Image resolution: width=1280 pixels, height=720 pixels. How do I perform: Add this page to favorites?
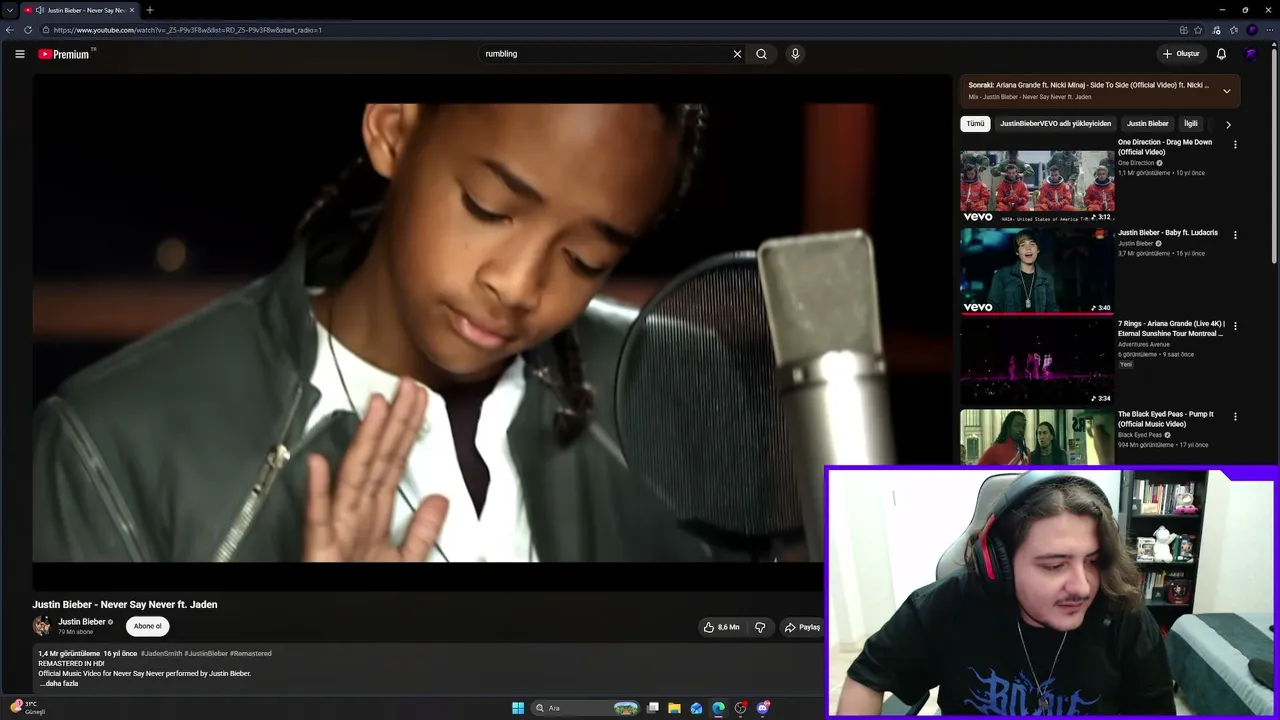(1198, 30)
